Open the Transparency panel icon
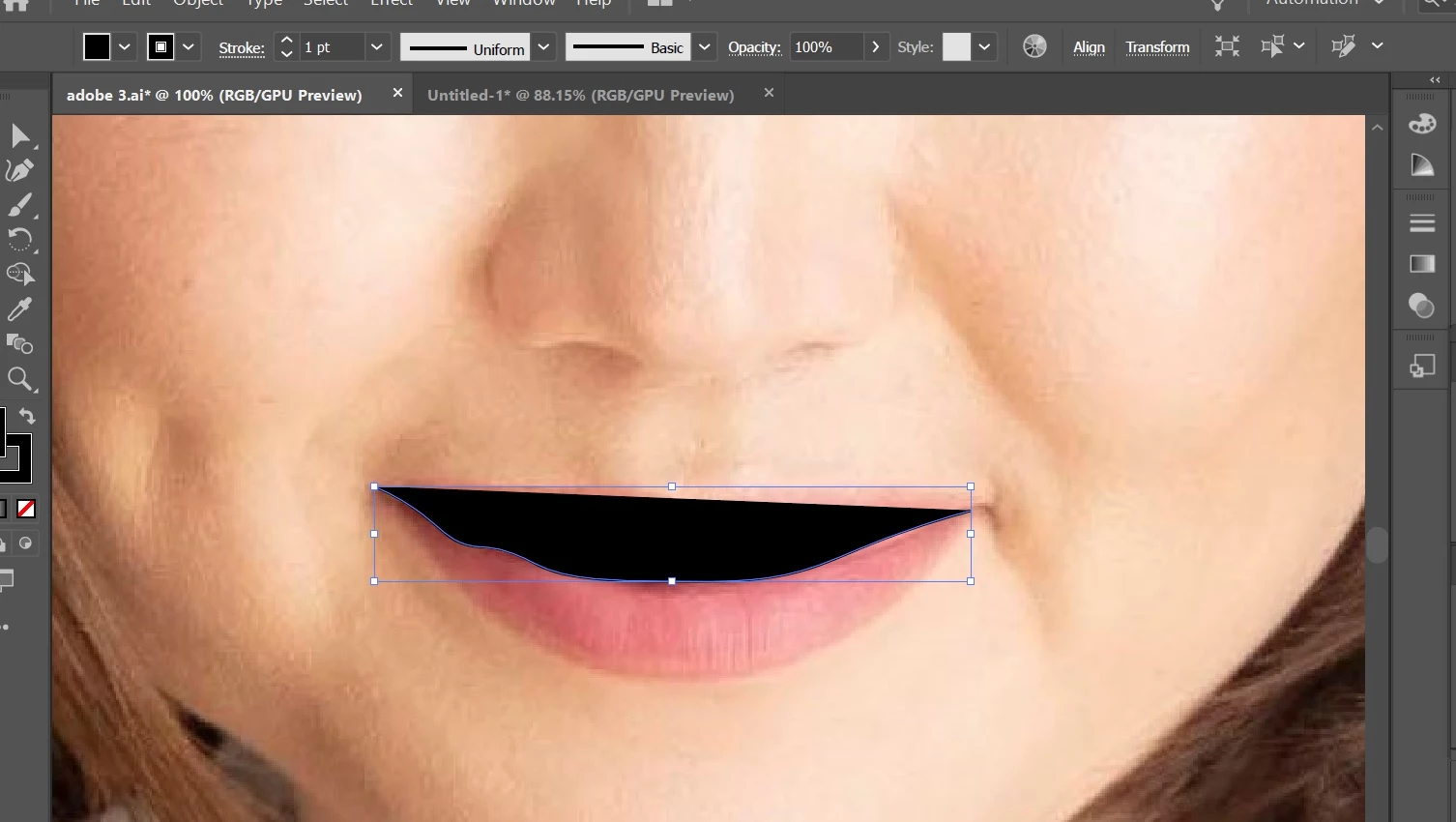The width and height of the screenshot is (1456, 822). point(1422,306)
